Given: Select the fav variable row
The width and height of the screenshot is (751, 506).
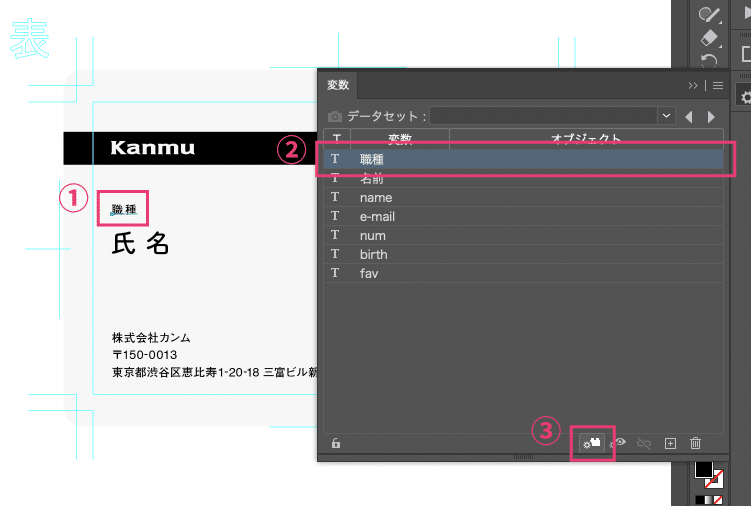Looking at the screenshot, I should pos(523,273).
